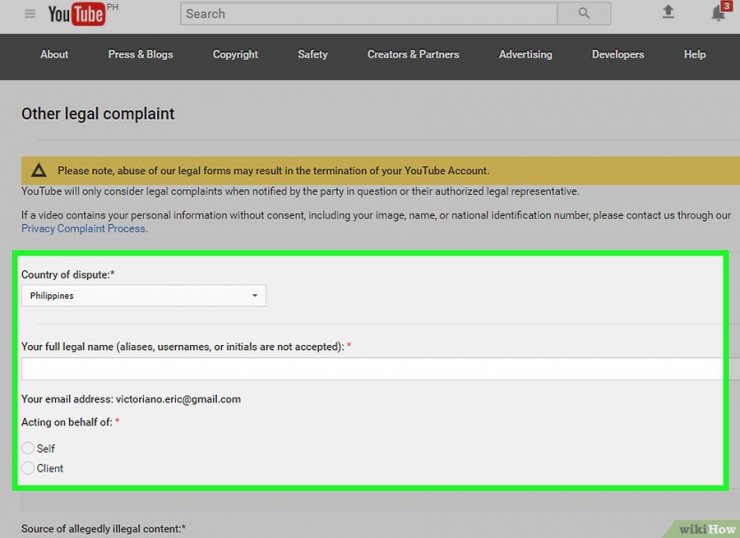
Task: Open the upload arrow icon
Action: click(668, 12)
